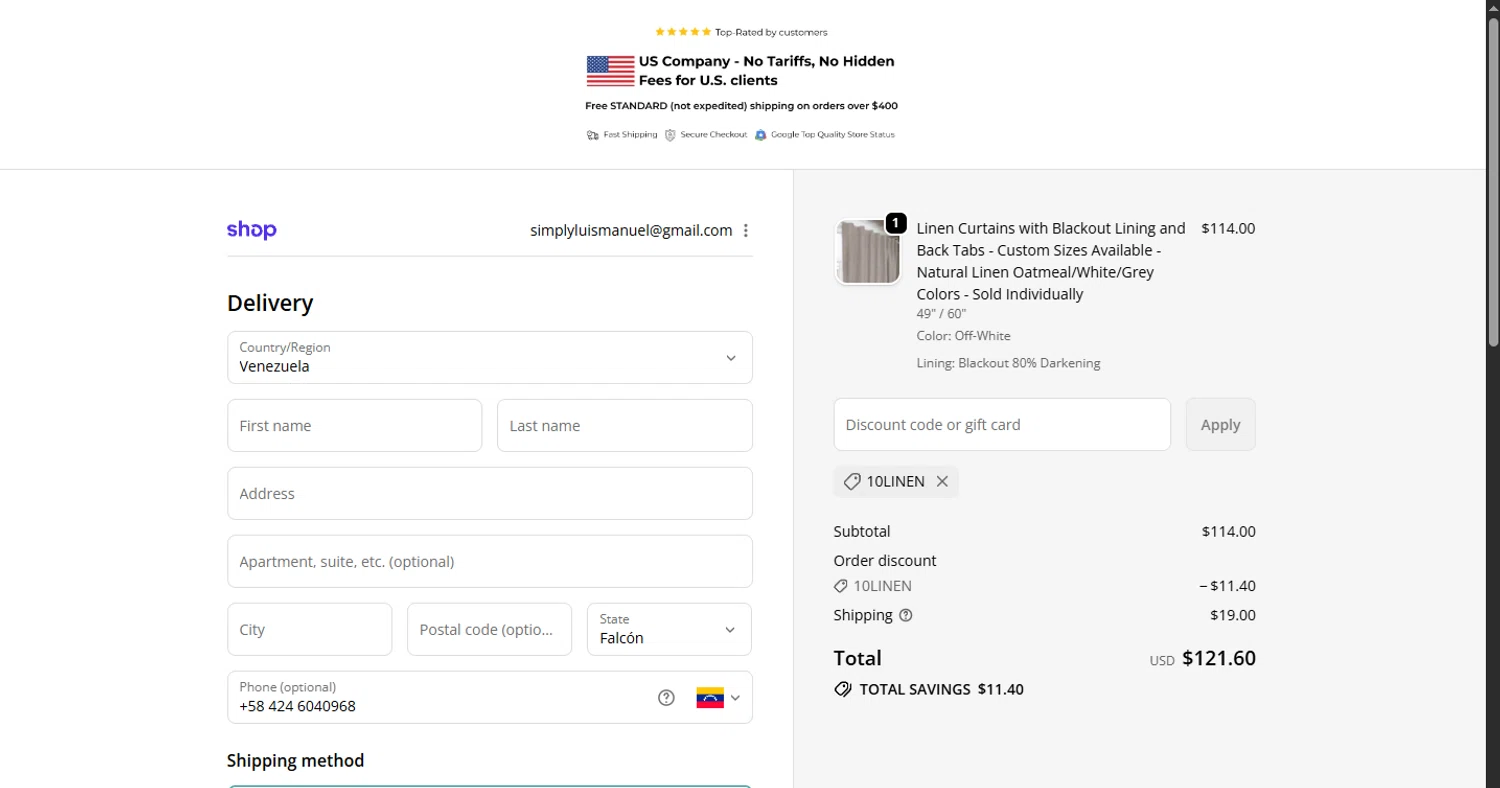1500x788 pixels.
Task: Click the five-star rating icons
Action: [x=683, y=32]
